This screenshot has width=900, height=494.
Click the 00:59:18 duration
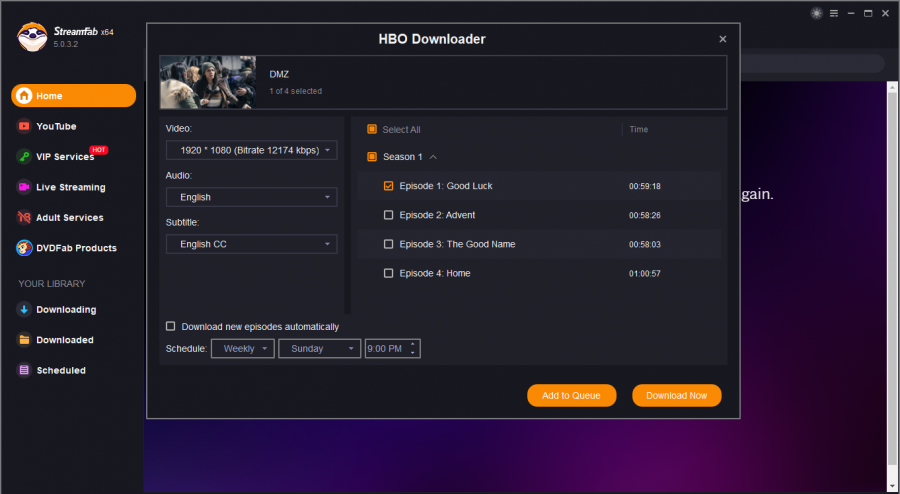(645, 186)
